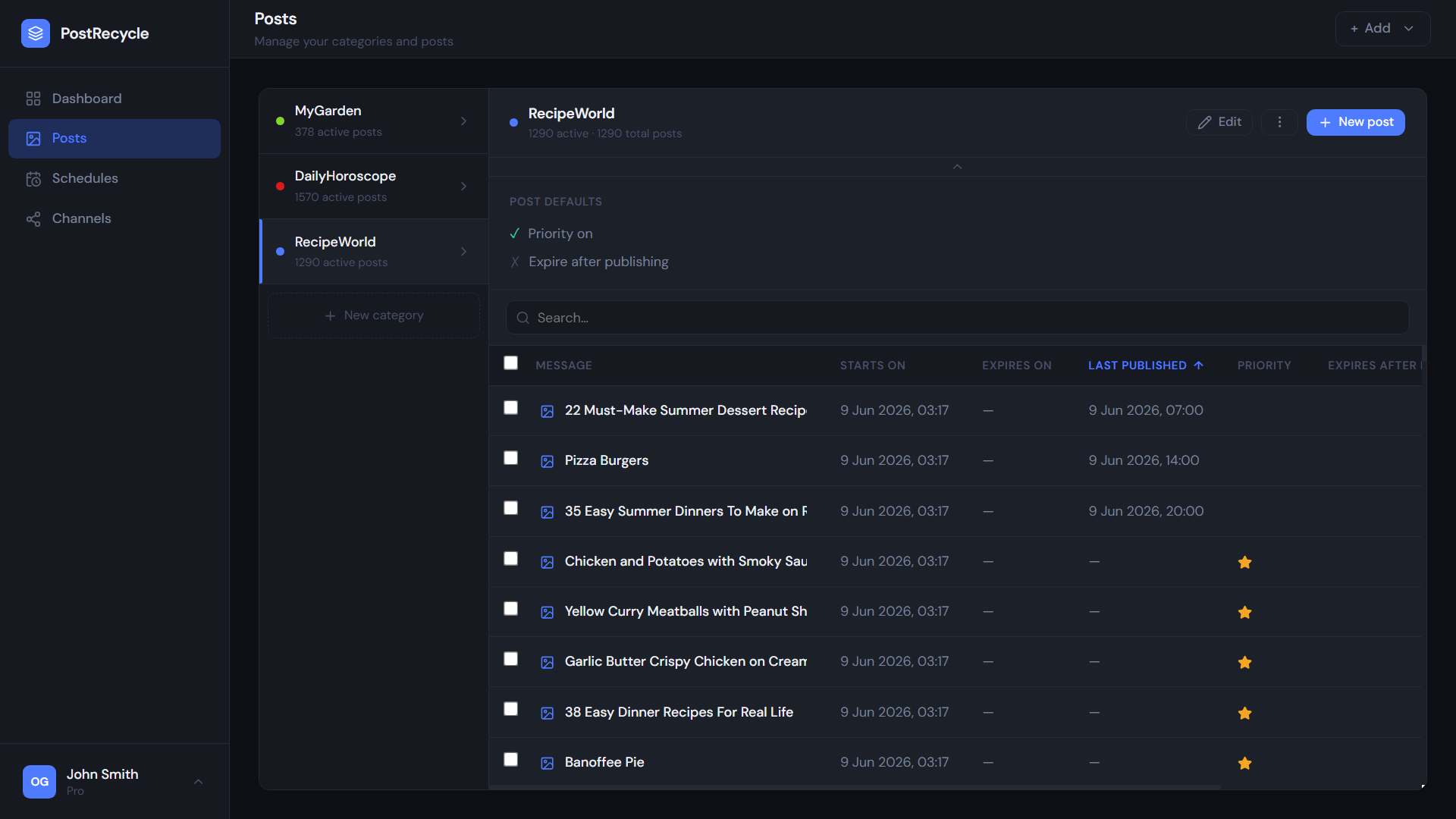The image size is (1456, 819).
Task: Click the Edit button for RecipeWorld
Action: click(x=1219, y=122)
